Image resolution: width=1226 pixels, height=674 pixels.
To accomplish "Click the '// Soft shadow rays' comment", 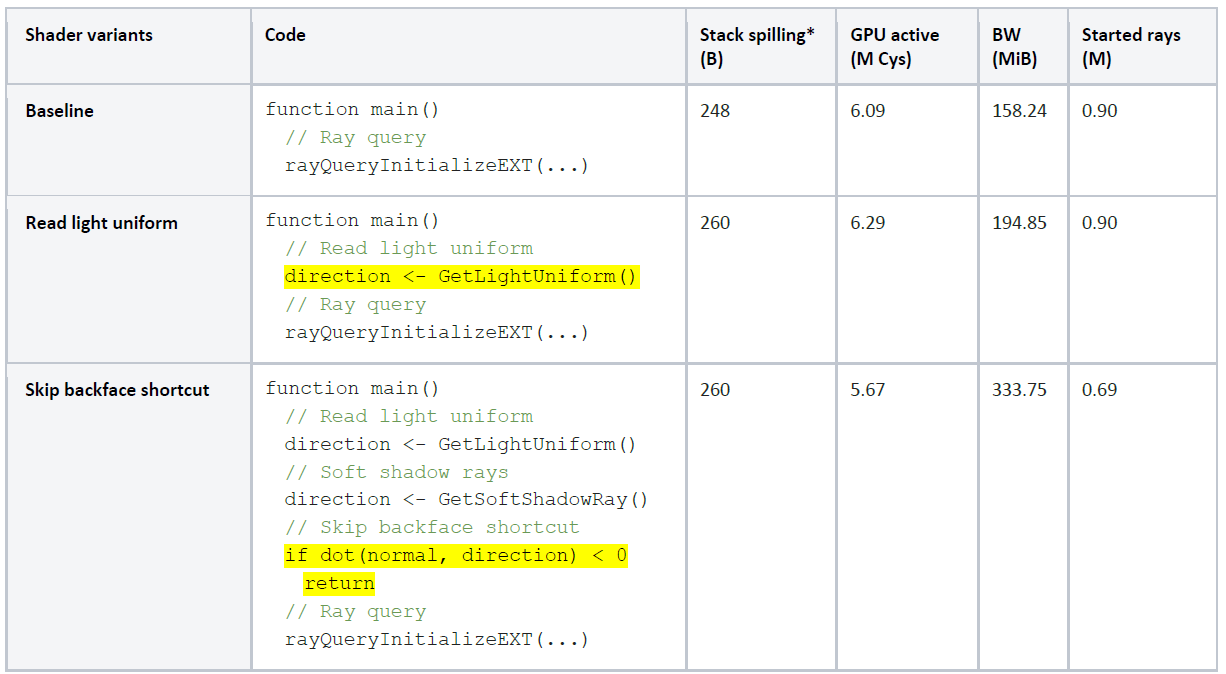I will (396, 472).
